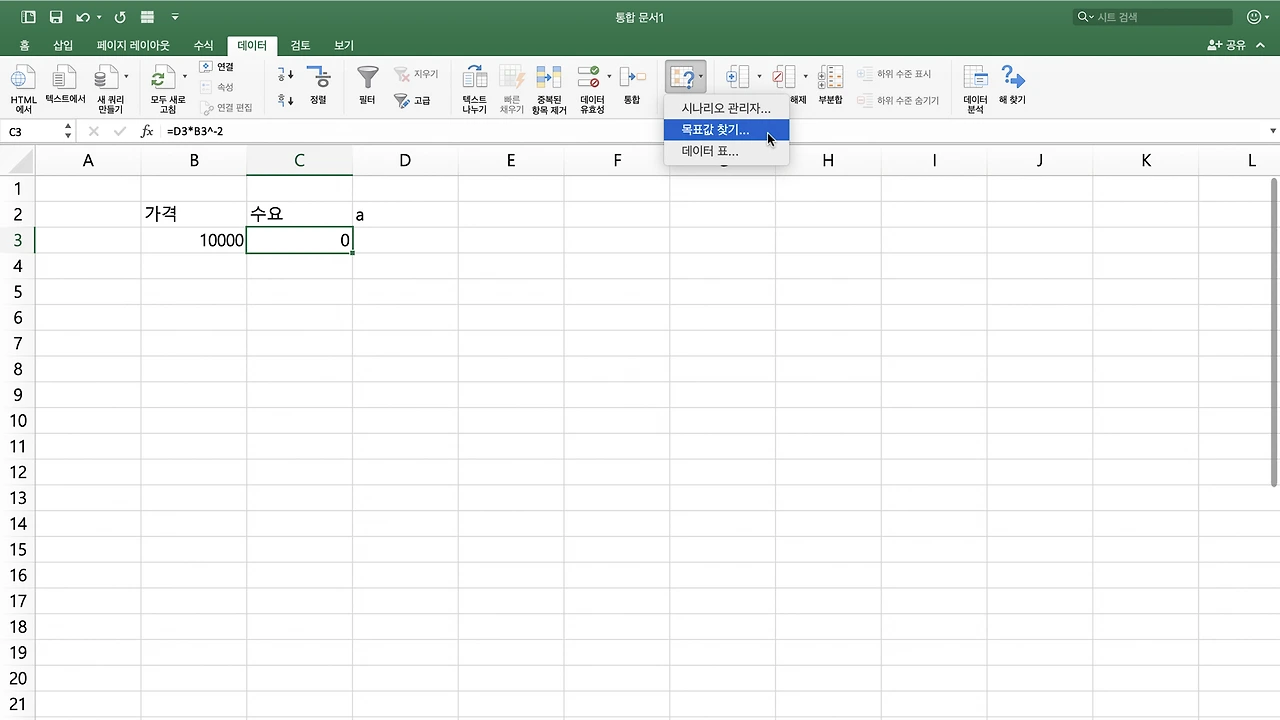
Task: Click the select-all corner of the grid
Action: click(x=17, y=160)
